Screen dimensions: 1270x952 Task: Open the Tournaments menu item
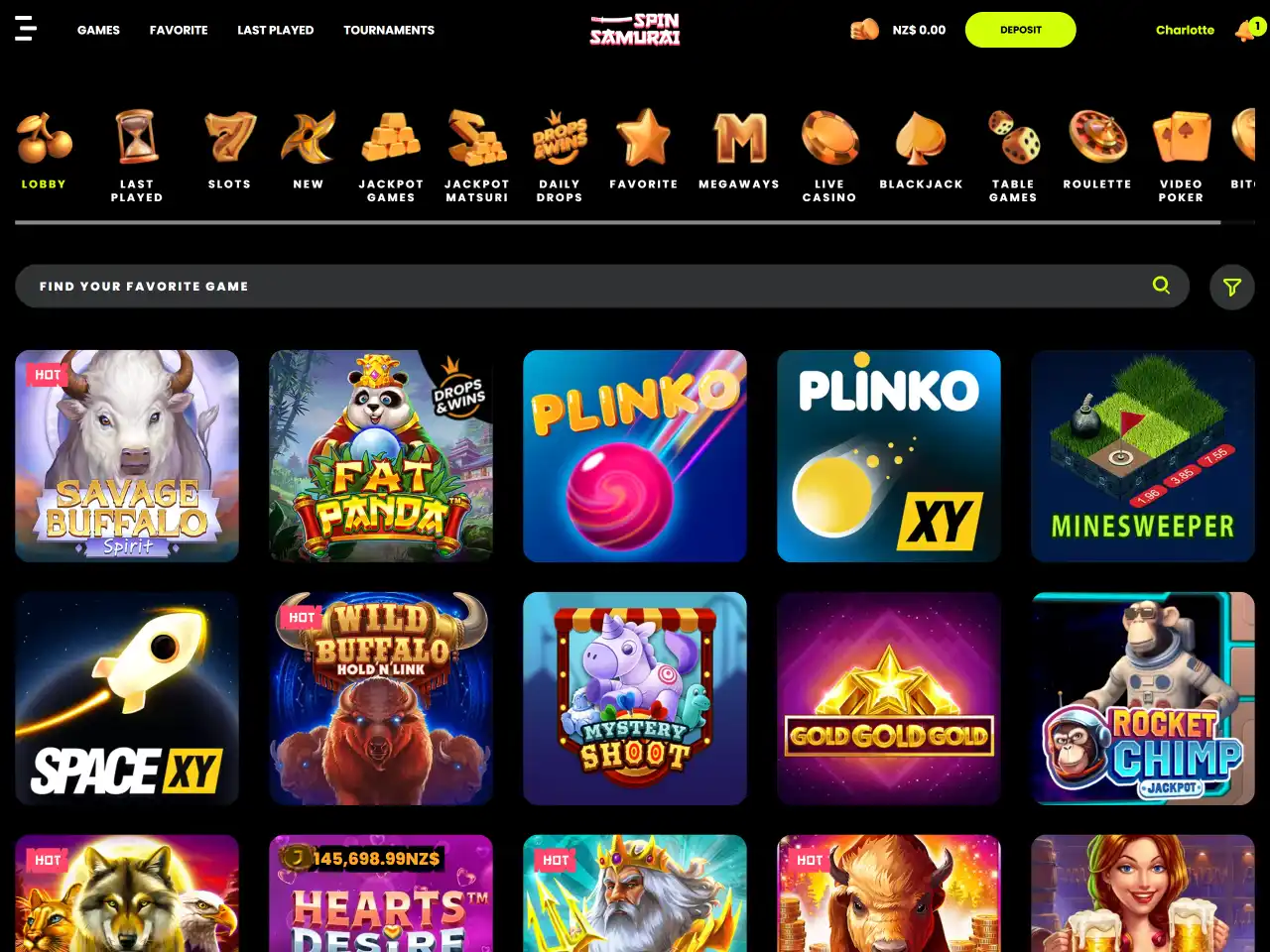point(389,30)
